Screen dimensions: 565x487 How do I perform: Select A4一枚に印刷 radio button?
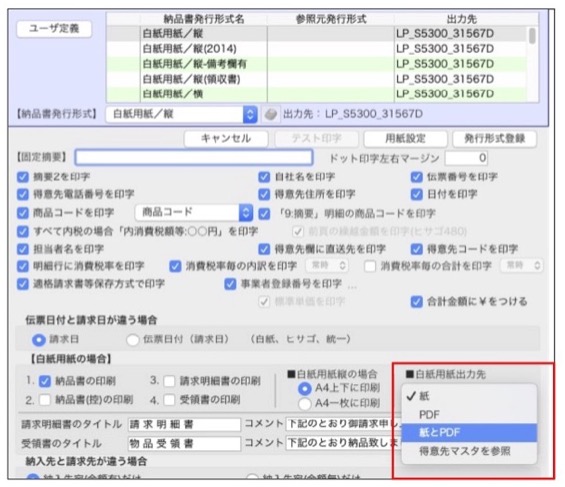coord(304,404)
